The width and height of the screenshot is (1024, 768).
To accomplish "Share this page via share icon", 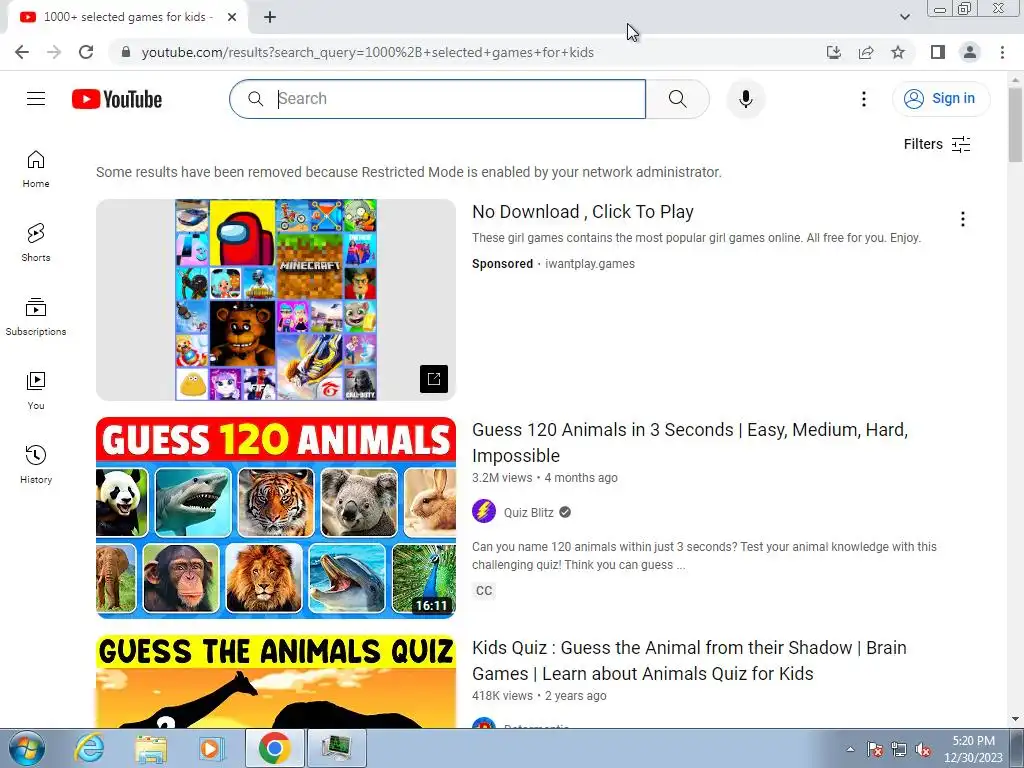I will point(866,52).
